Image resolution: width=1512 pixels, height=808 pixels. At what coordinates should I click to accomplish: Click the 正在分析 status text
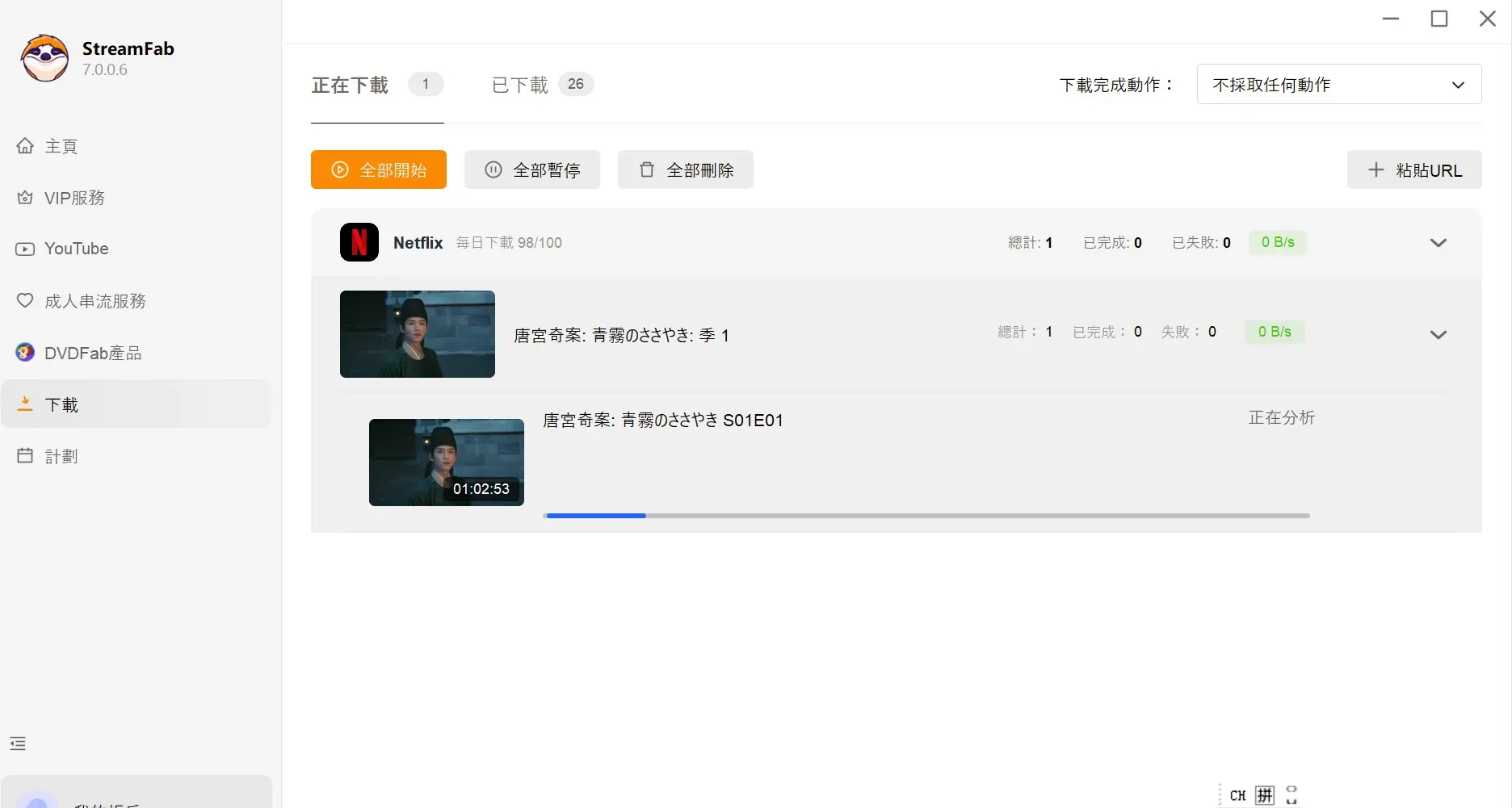(1282, 417)
